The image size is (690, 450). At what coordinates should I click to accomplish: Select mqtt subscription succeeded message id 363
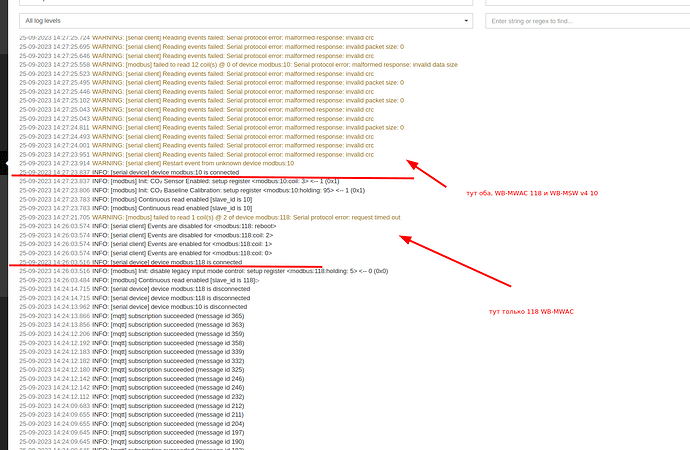(x=132, y=325)
